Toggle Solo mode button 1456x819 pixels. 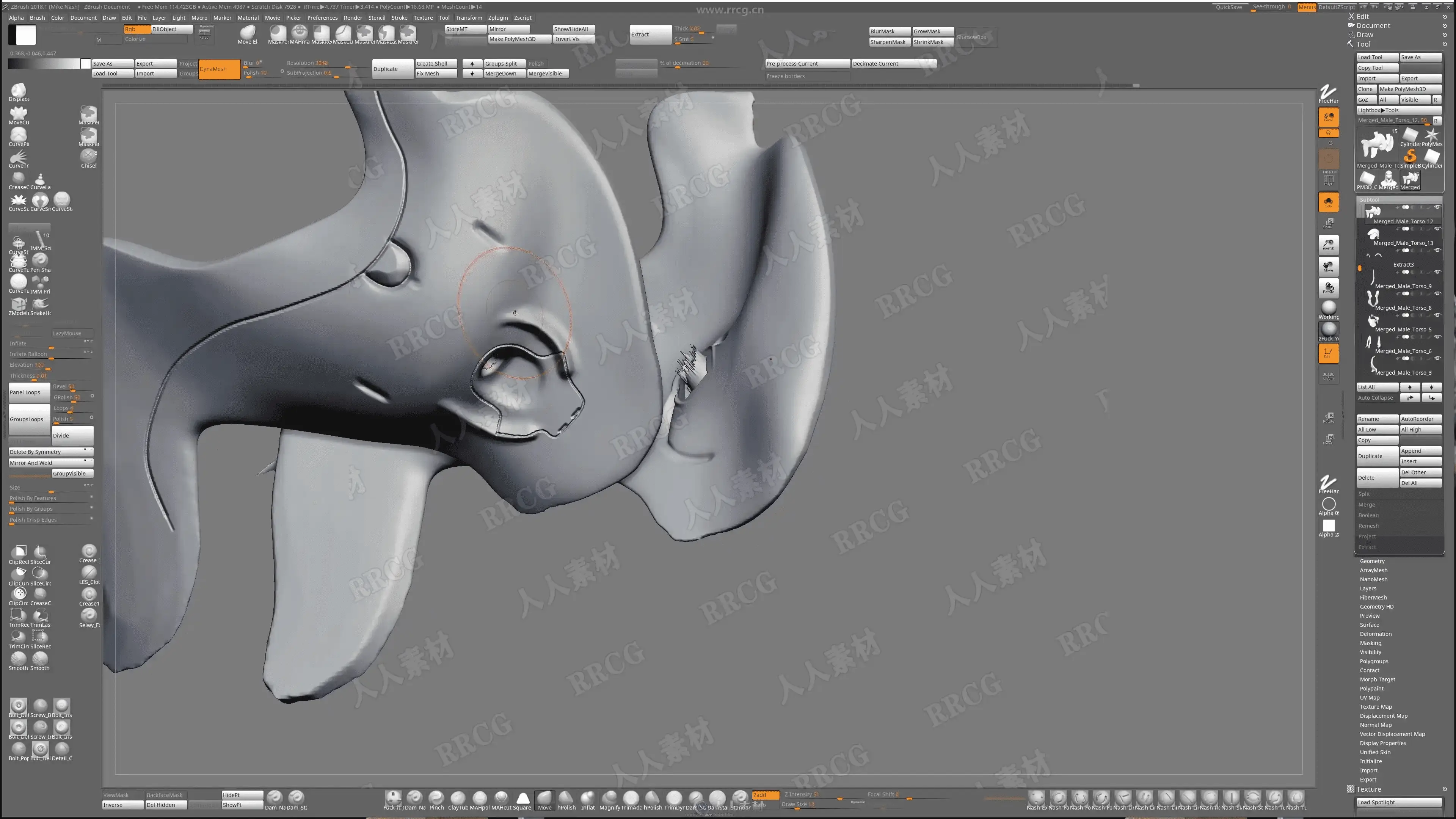(1328, 202)
